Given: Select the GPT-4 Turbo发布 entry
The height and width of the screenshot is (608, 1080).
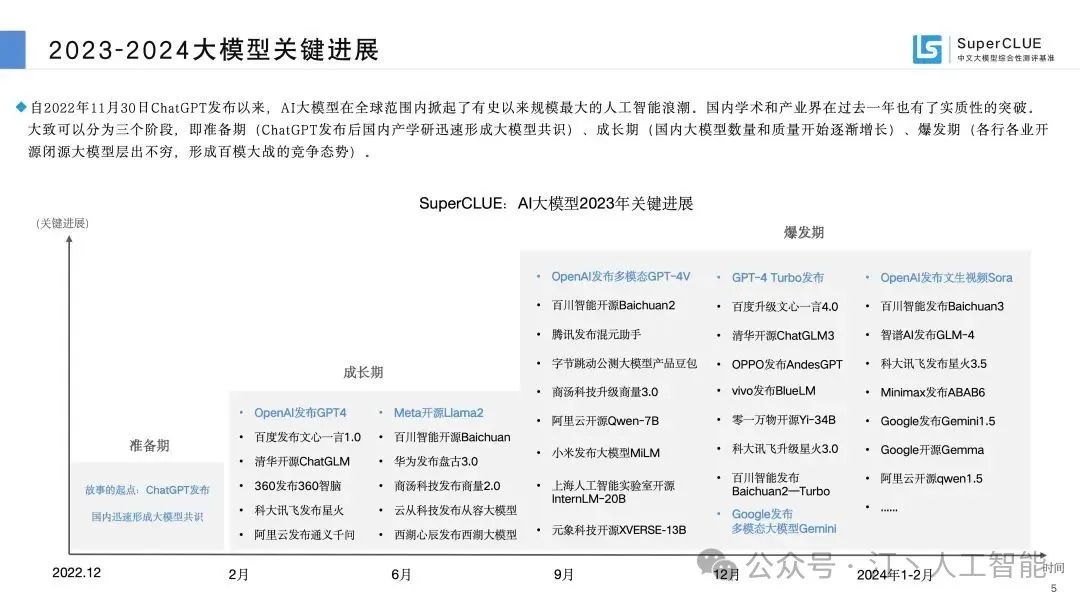Looking at the screenshot, I should coord(776,277).
